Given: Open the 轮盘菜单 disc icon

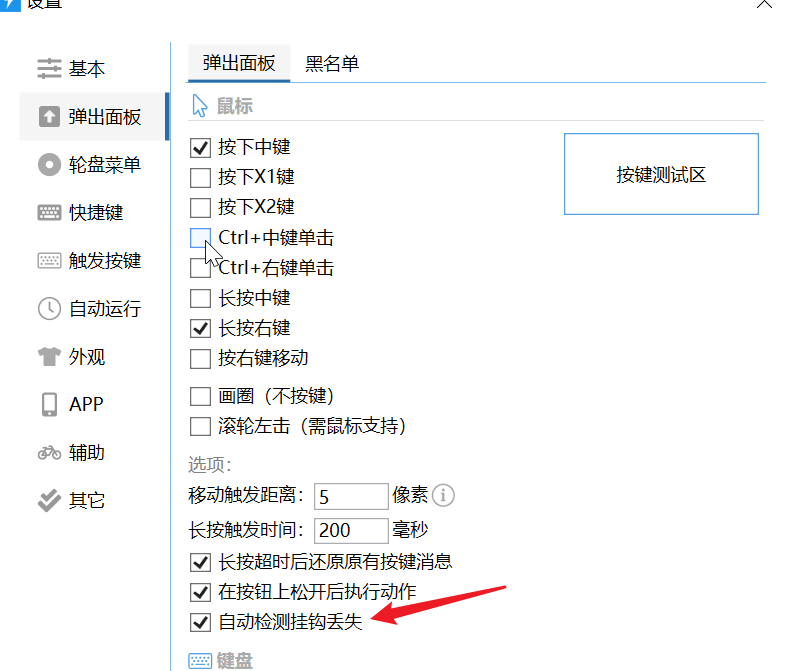Looking at the screenshot, I should coord(49,164).
